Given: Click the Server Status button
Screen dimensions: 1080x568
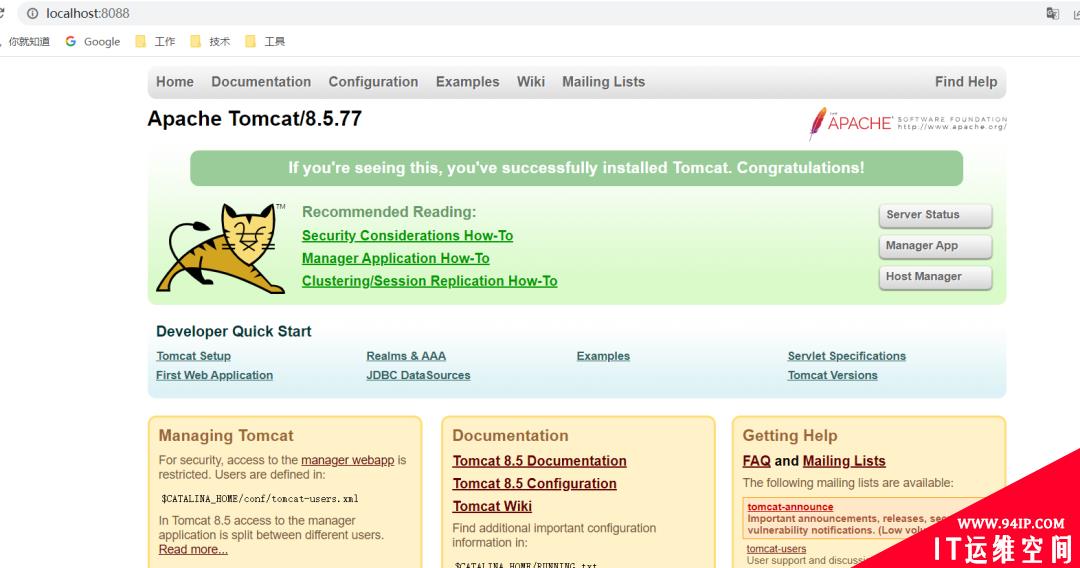Looking at the screenshot, I should point(935,215).
